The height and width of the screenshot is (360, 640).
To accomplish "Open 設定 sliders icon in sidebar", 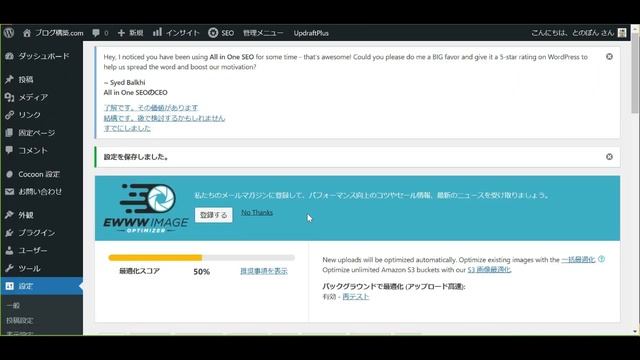I will [x=9, y=286].
